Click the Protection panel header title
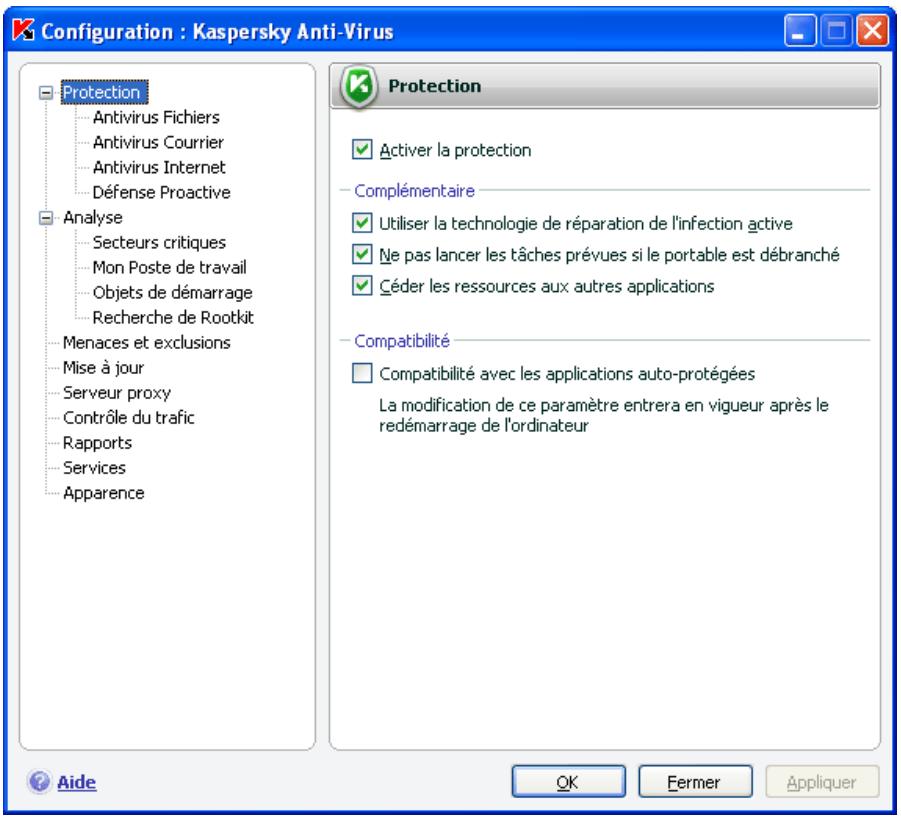This screenshot has height=817, width=901. (434, 86)
